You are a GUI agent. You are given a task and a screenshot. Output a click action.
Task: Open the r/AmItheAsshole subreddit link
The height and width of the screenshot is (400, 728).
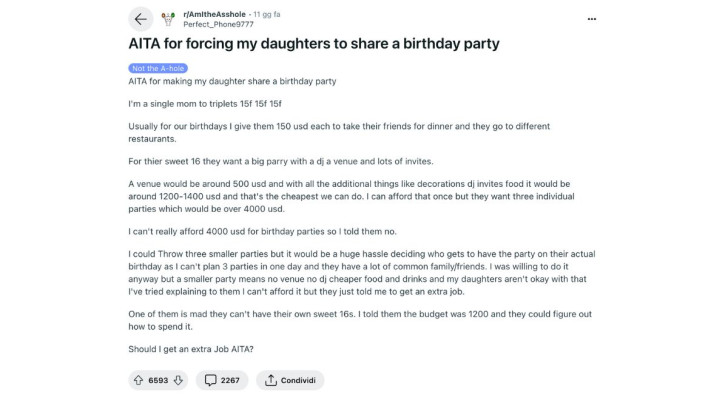click(213, 14)
